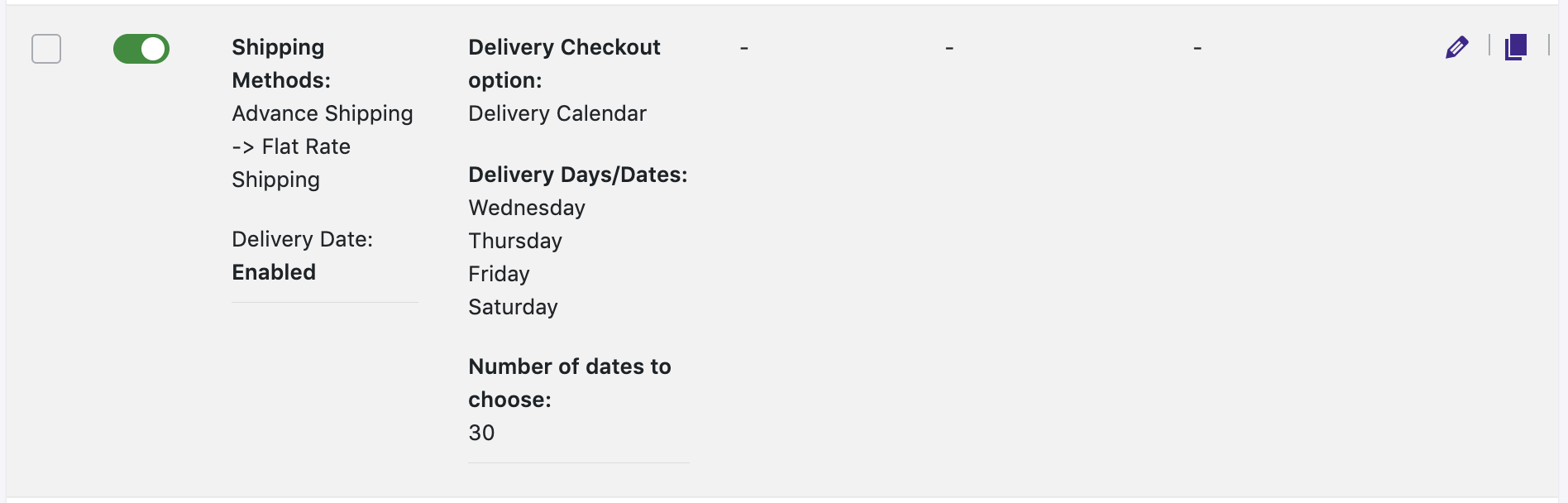Click Advance Shipping Flat Rate text

click(322, 146)
